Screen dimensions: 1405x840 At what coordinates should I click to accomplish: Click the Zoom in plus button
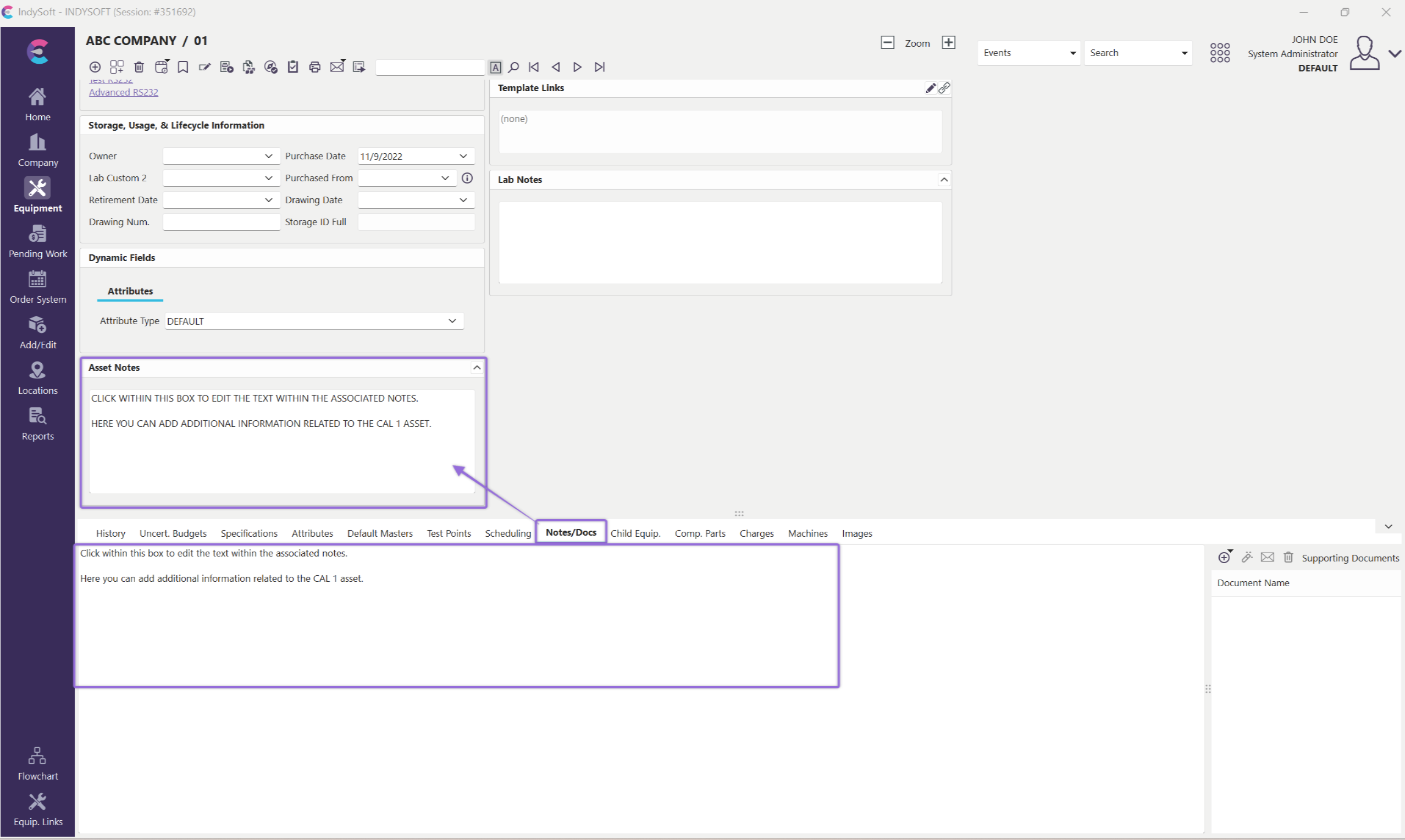pos(949,42)
